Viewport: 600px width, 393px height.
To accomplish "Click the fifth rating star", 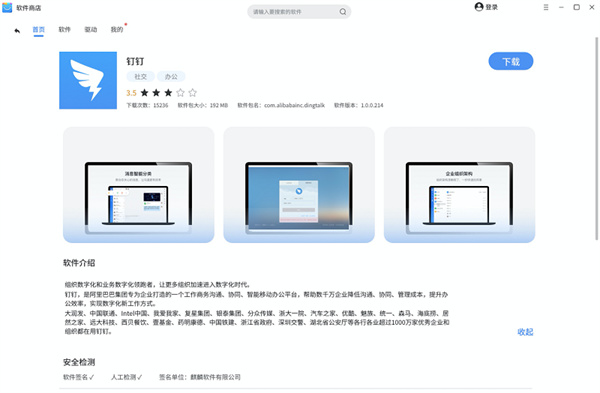I will tap(193, 93).
